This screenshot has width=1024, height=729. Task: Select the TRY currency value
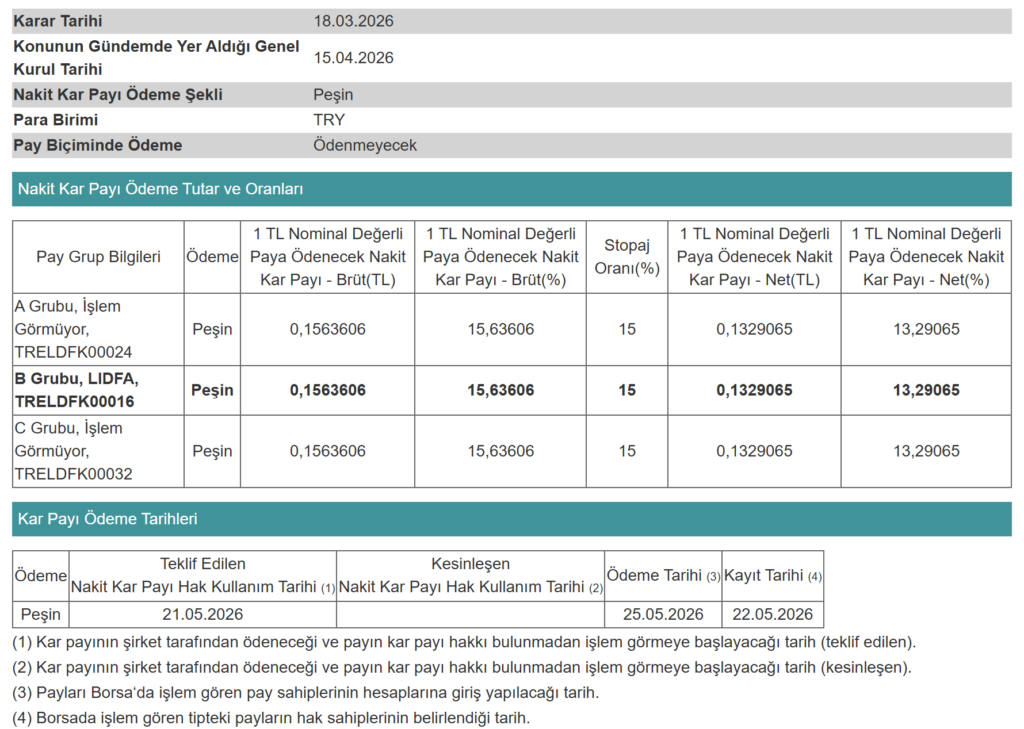click(x=329, y=120)
